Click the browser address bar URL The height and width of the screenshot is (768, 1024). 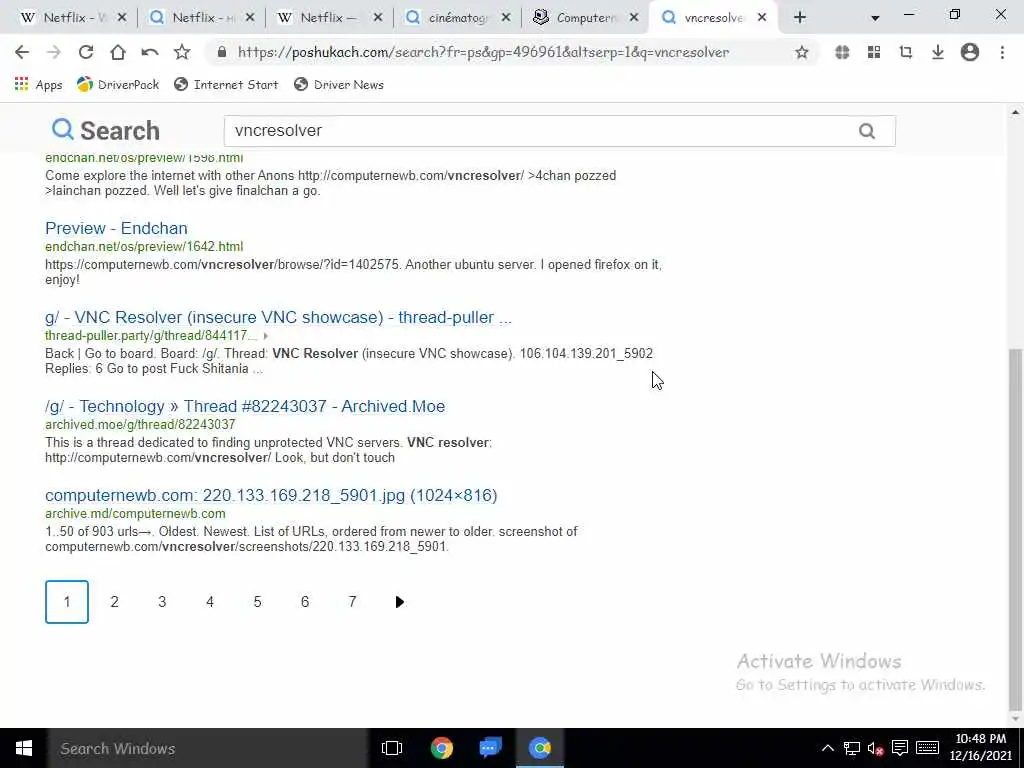pyautogui.click(x=483, y=52)
